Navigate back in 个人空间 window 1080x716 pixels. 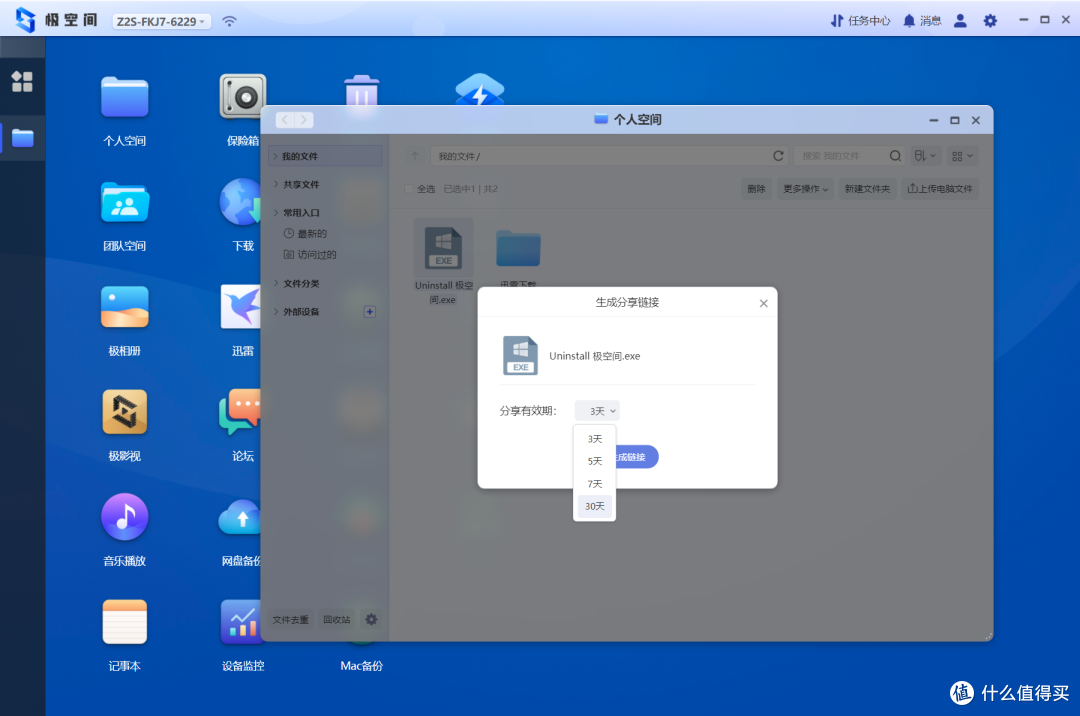(285, 120)
